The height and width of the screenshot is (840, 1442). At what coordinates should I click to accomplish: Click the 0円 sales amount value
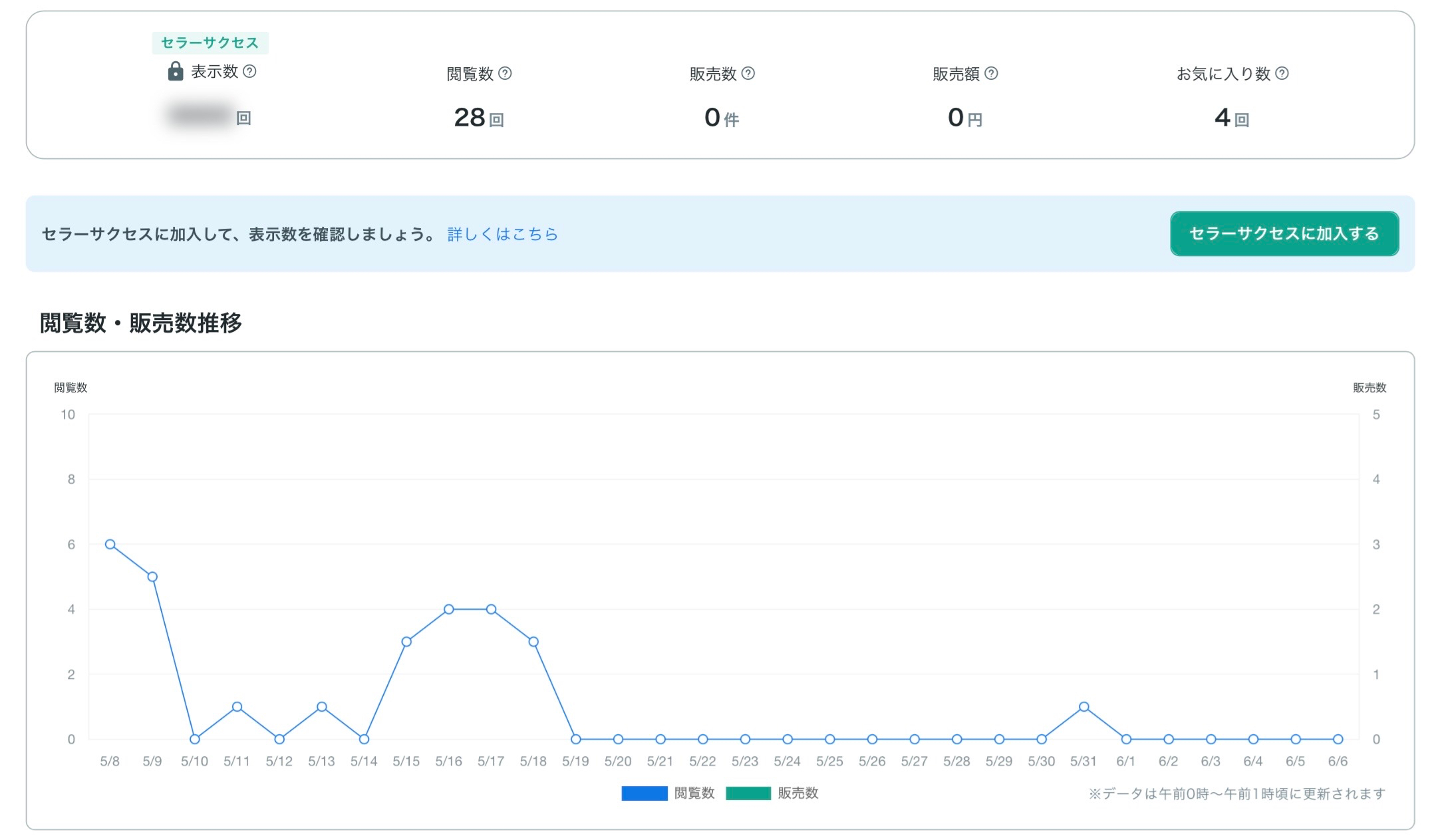[x=965, y=118]
